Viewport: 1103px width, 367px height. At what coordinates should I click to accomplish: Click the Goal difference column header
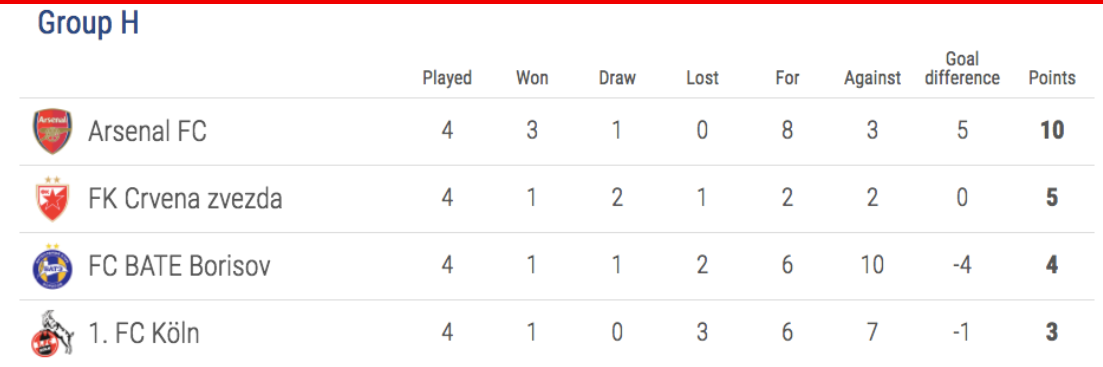click(962, 68)
